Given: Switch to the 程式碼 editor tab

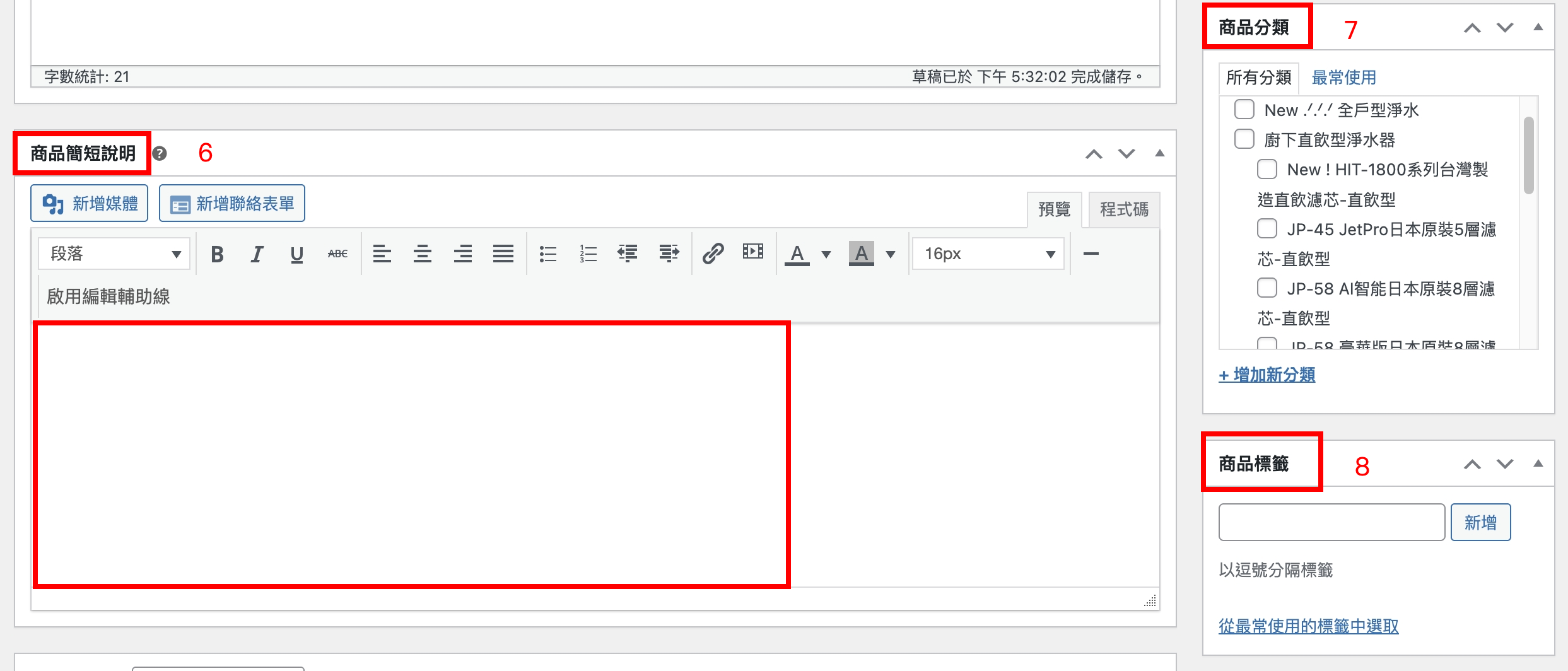Looking at the screenshot, I should pyautogui.click(x=1123, y=209).
